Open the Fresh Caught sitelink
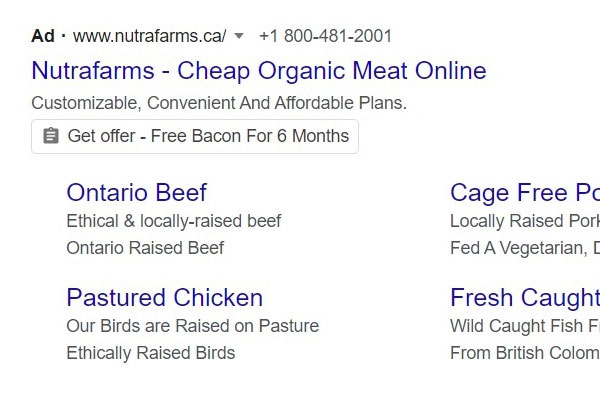 click(524, 298)
